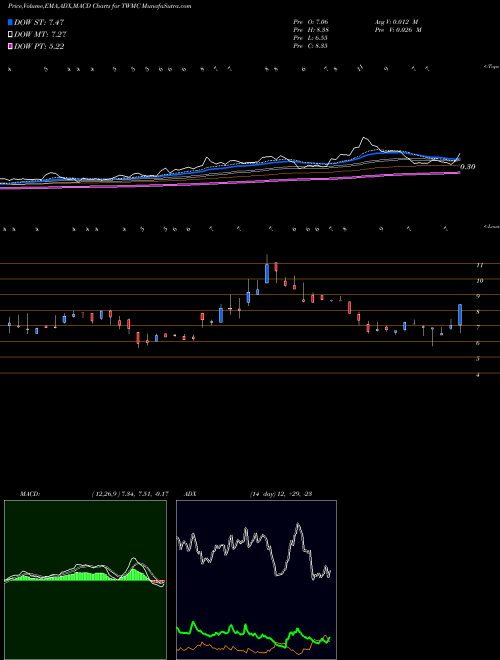Click the price axis label 7
Viewport: 500px width, 660px height.
point(478,327)
